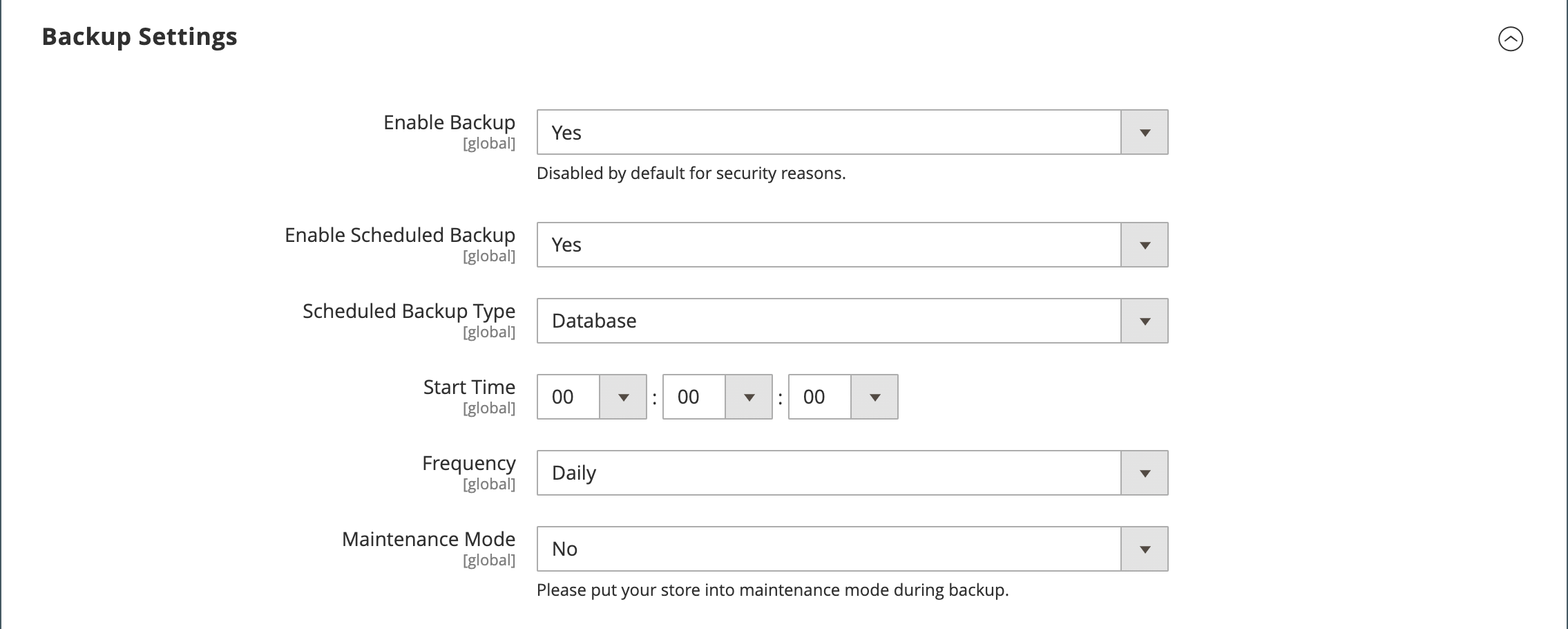This screenshot has height=629, width=1568.
Task: Open the Start Time minutes dropdown
Action: coord(717,397)
